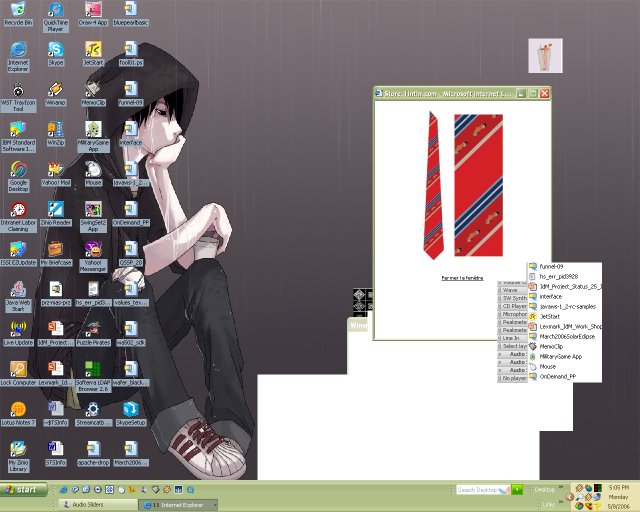640x512 pixels.
Task: Click the system tray clock
Action: tap(619, 497)
